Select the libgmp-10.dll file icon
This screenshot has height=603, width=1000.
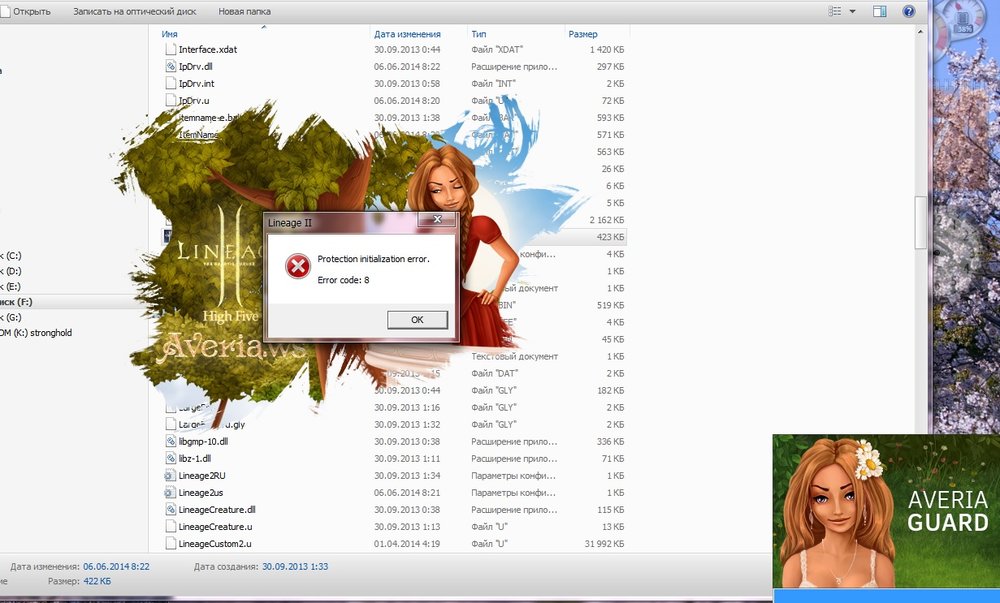(170, 441)
